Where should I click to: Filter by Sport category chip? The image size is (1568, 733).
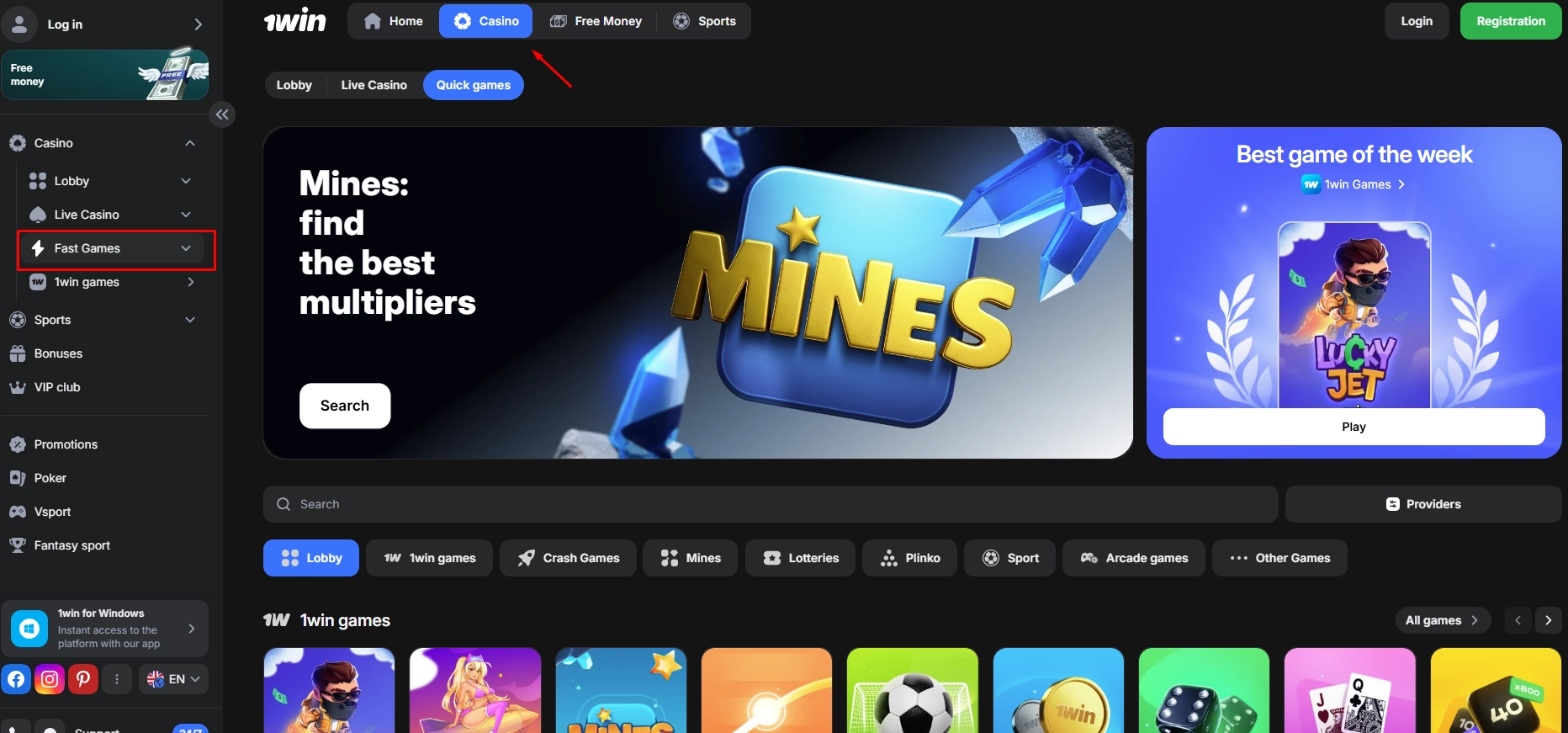(1010, 558)
